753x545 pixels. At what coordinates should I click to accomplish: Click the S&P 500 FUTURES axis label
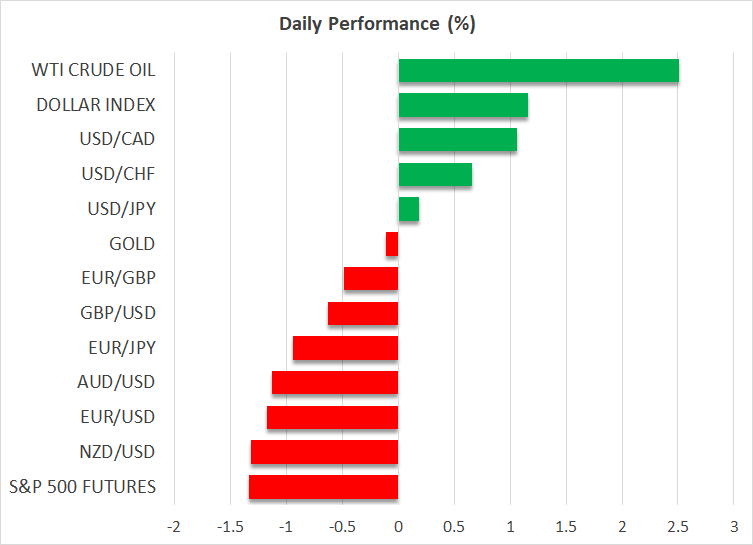pyautogui.click(x=81, y=487)
